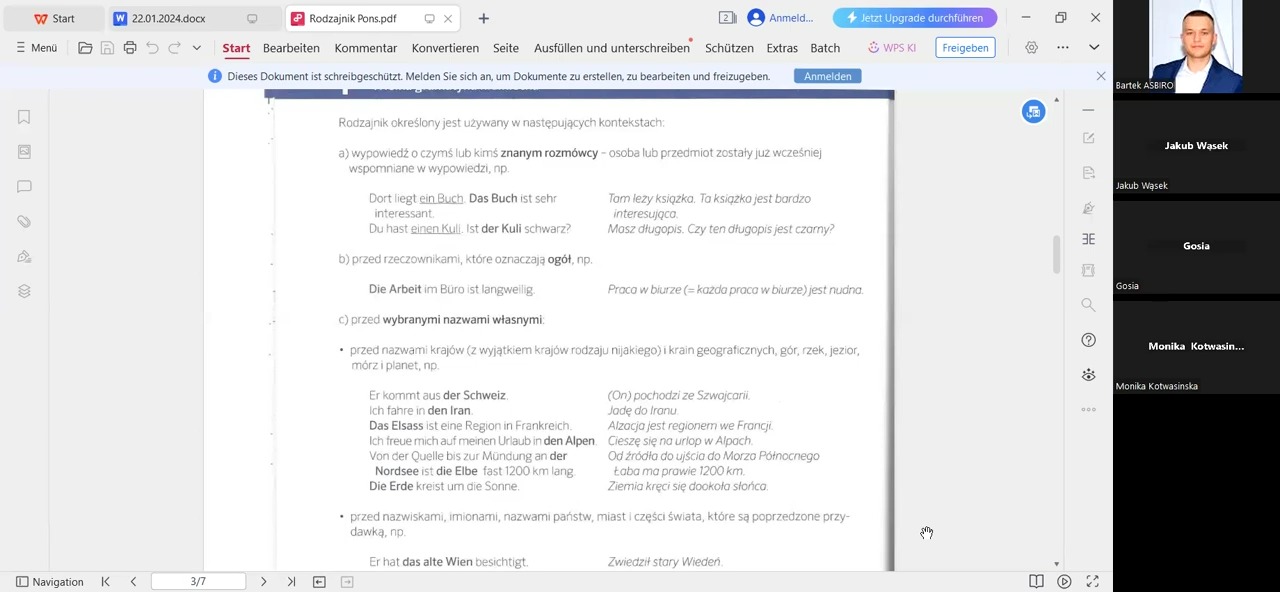Open the attachments paperclip panel

pos(24,222)
